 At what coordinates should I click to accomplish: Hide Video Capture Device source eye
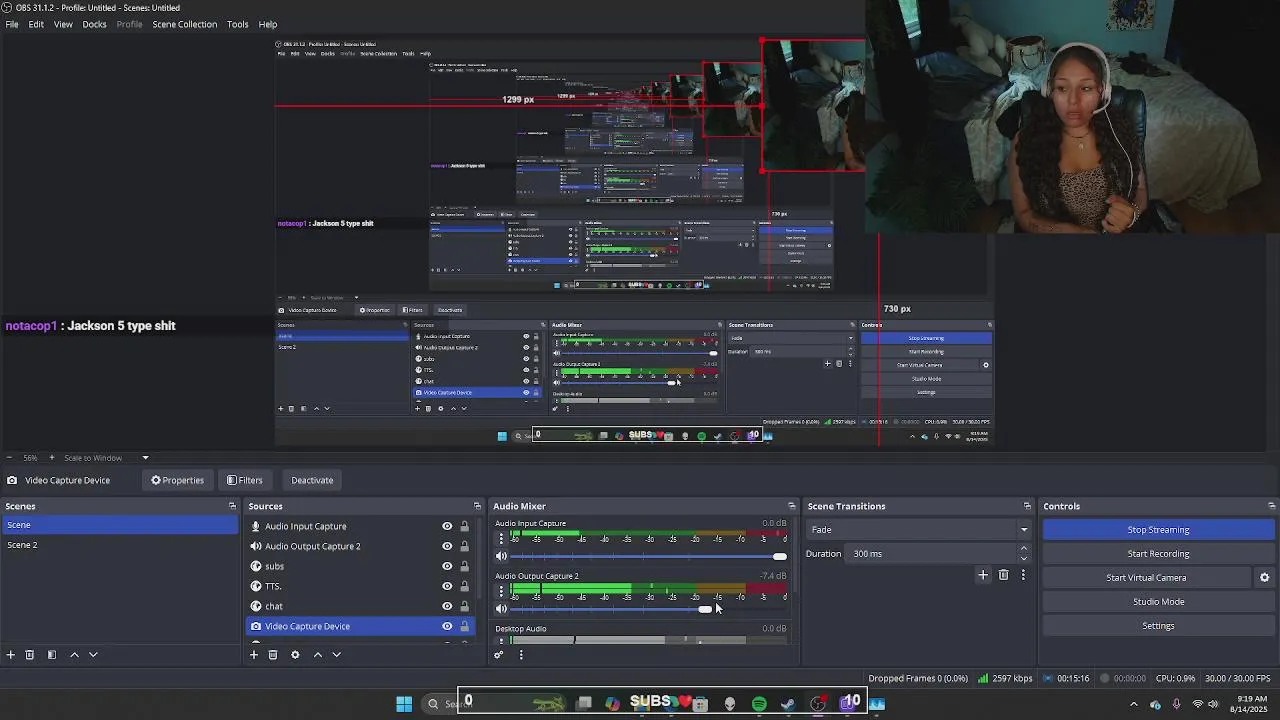[447, 626]
